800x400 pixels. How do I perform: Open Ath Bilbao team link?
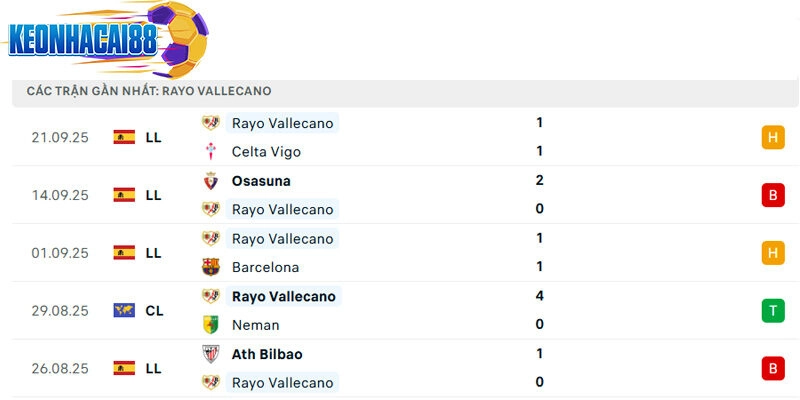coord(266,354)
